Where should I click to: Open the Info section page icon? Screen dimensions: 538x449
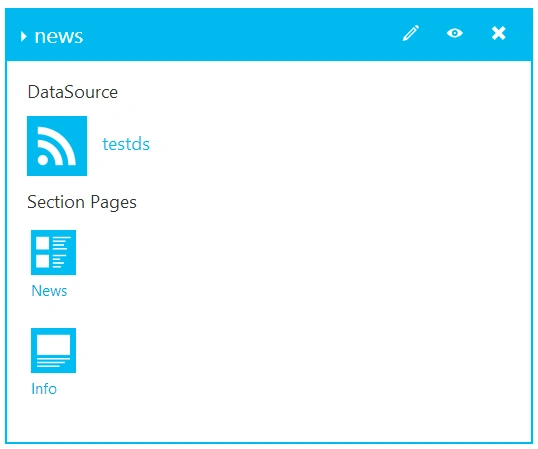pos(53,350)
